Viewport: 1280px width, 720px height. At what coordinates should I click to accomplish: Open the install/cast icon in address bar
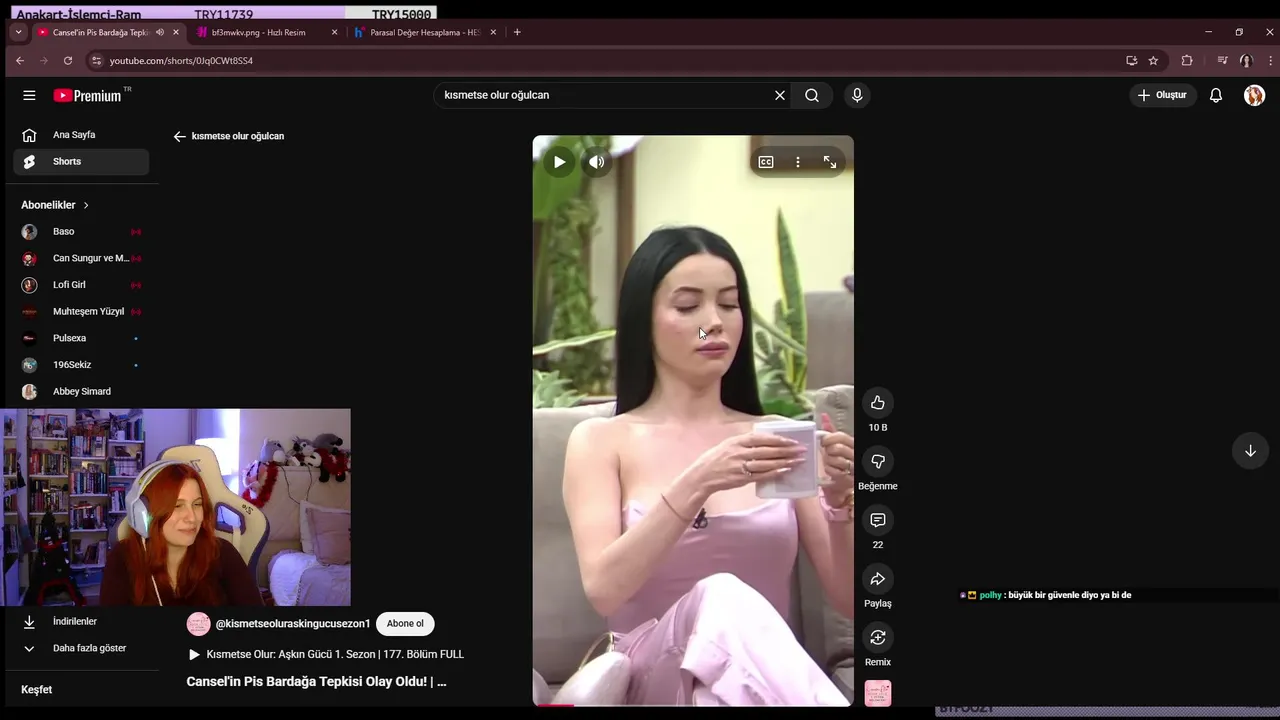1131,61
